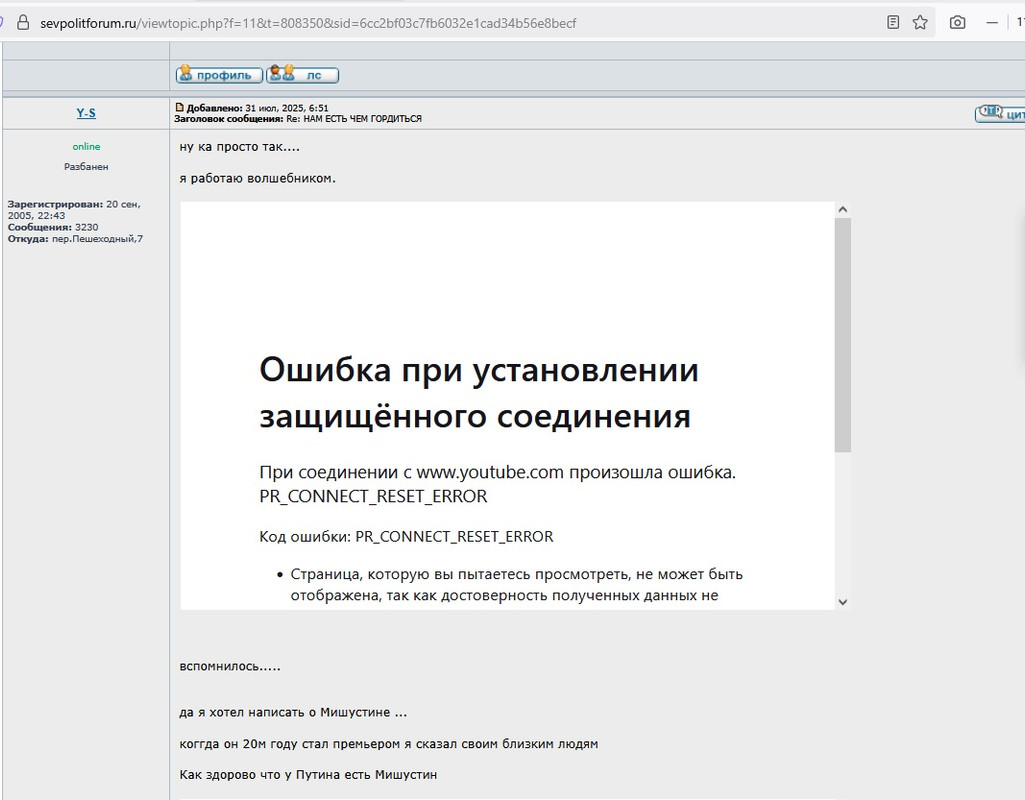Click 'Как здорово что у Путина' line
Screen dimensions: 1025x800
pyautogui.click(x=308, y=775)
